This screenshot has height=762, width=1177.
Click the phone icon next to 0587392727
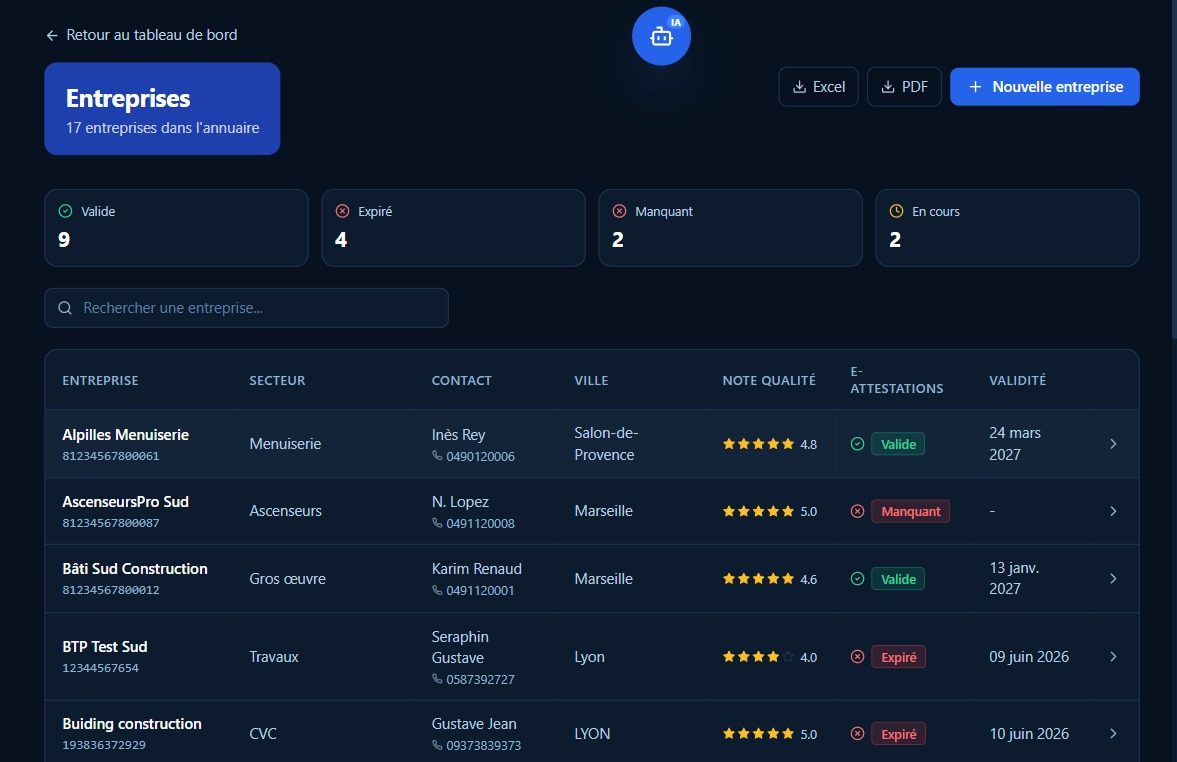pyautogui.click(x=437, y=679)
